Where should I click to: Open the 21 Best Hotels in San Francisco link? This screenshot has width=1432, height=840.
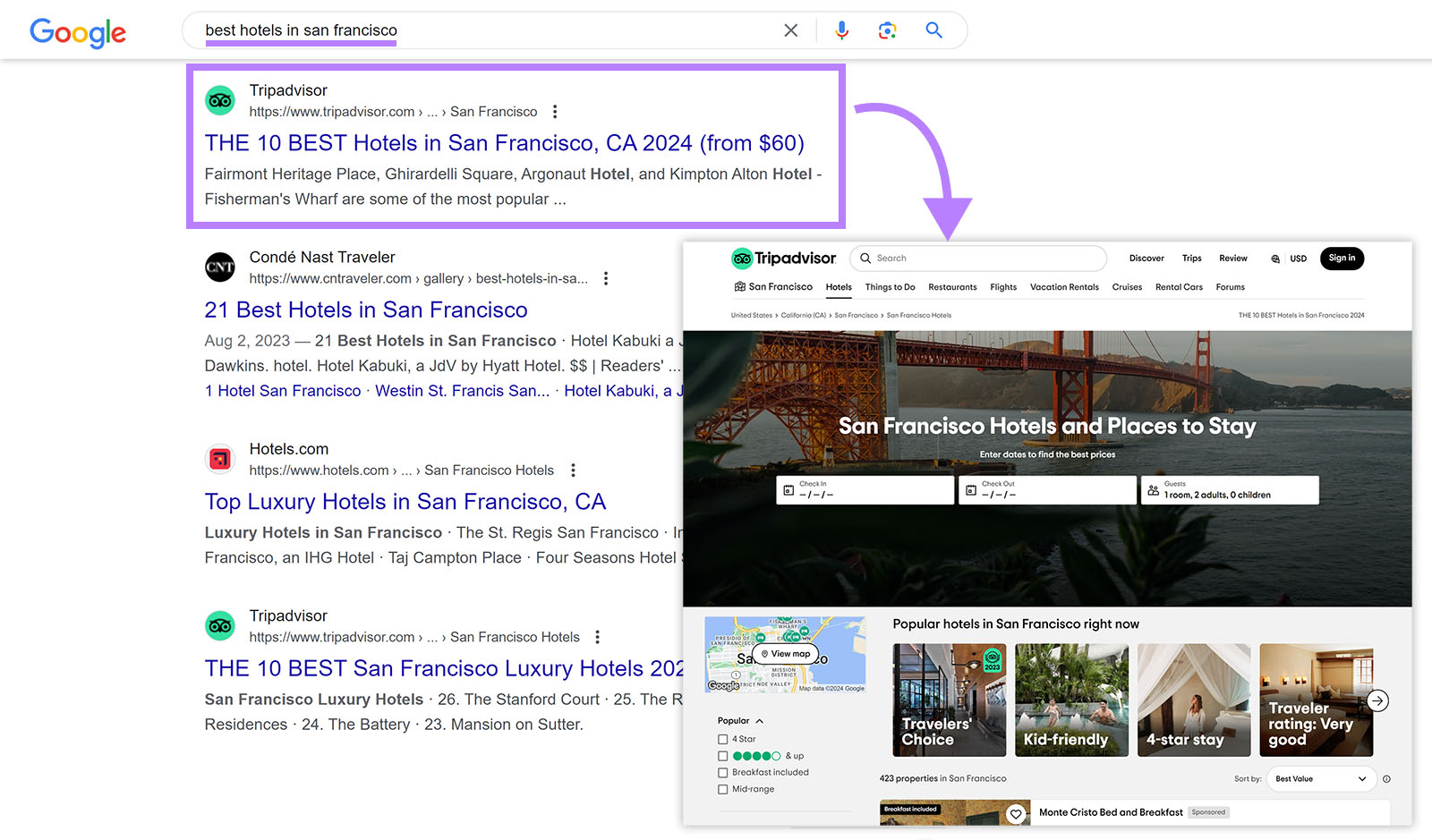coord(366,310)
